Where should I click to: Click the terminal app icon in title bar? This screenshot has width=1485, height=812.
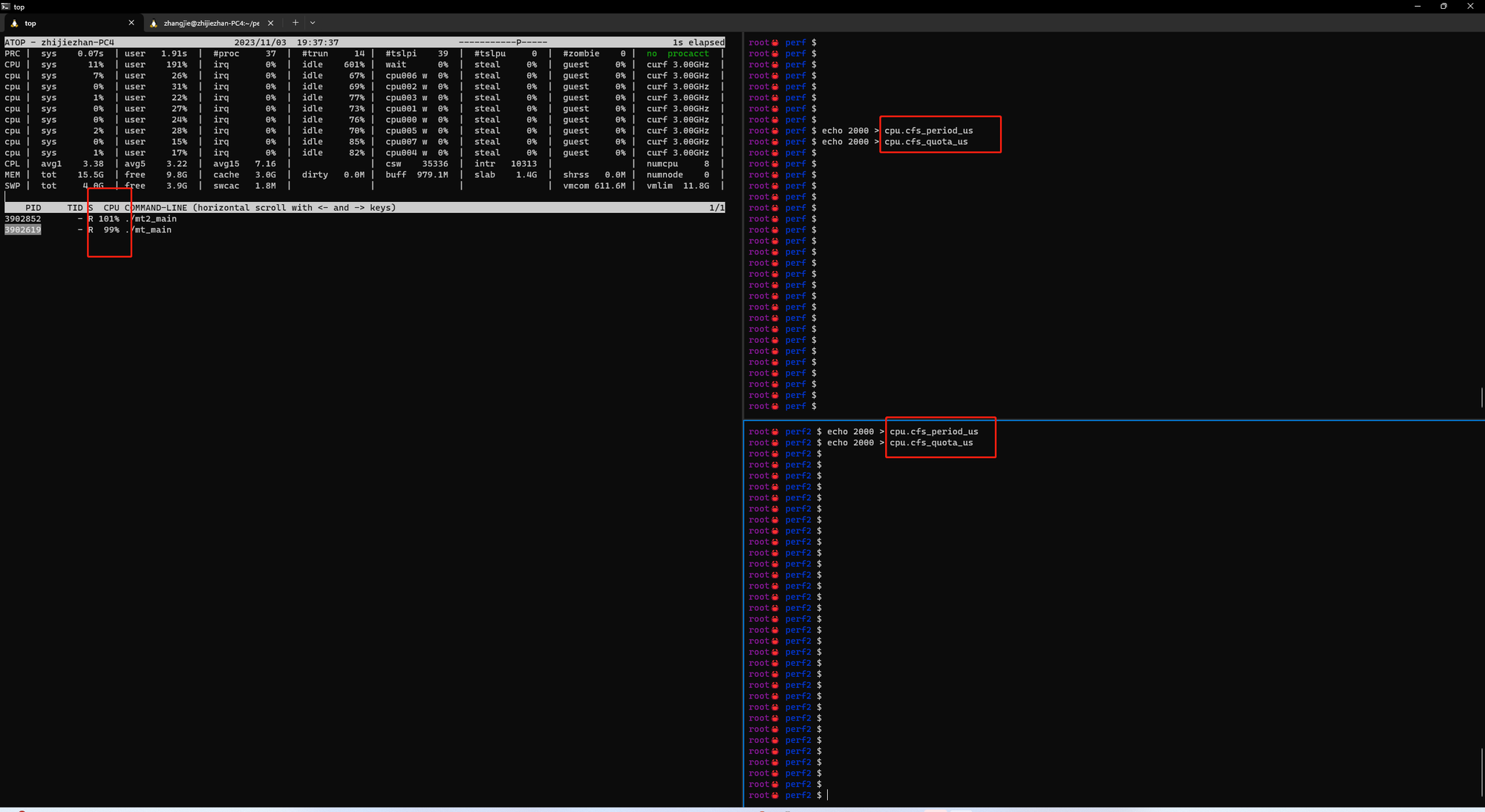pyautogui.click(x=5, y=7)
